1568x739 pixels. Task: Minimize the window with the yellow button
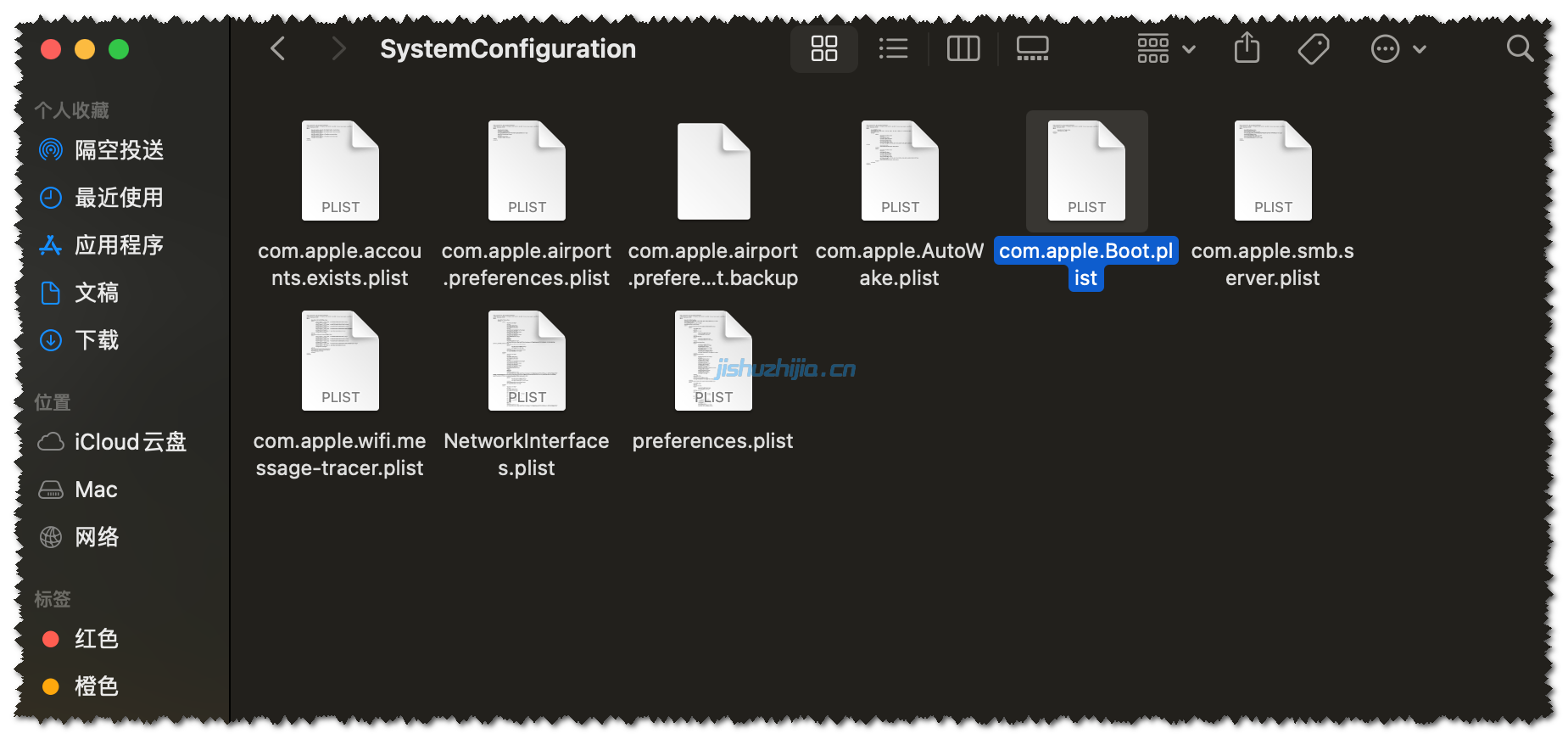(85, 49)
